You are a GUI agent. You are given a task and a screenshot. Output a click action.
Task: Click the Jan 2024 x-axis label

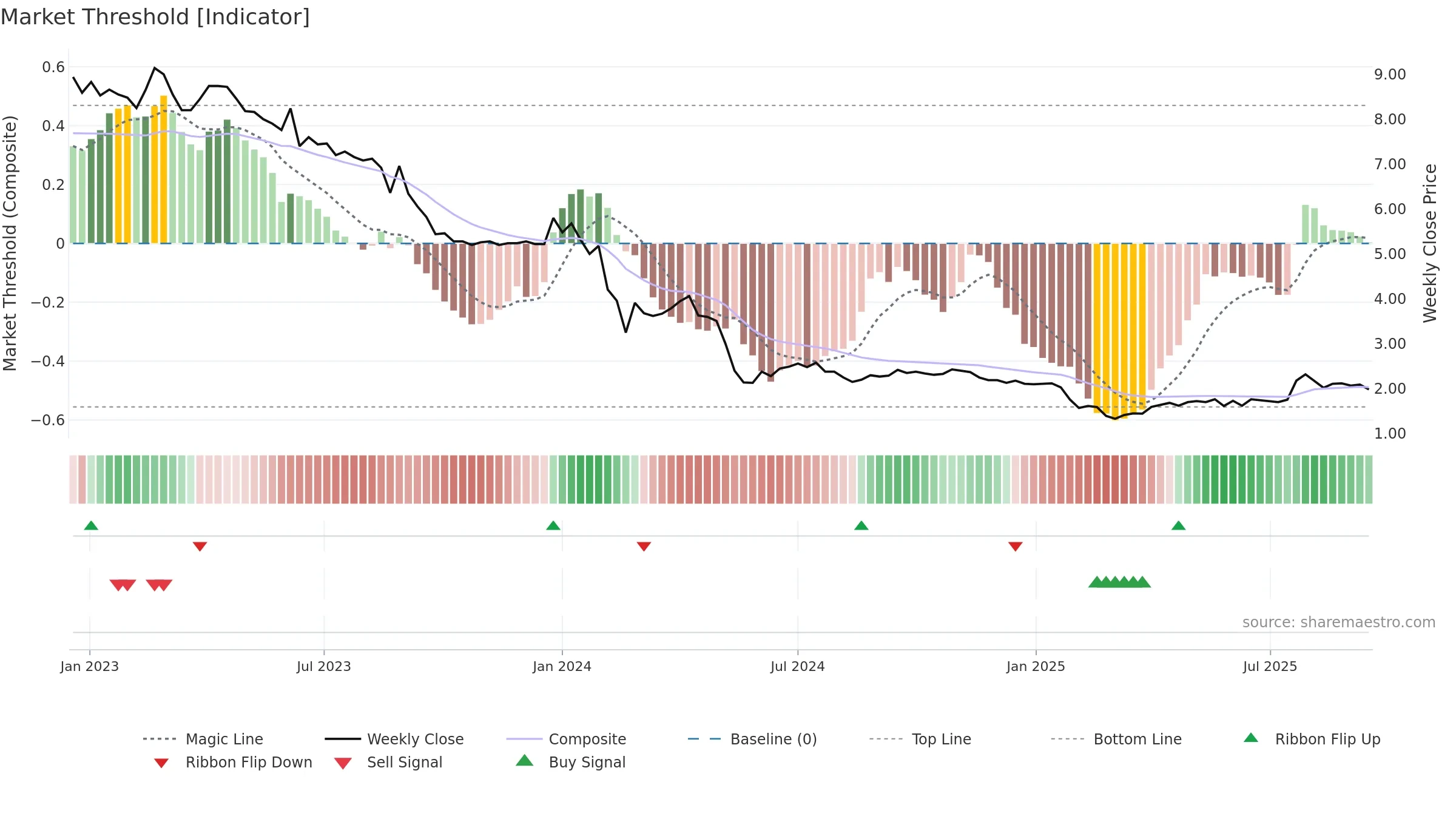pos(562,666)
